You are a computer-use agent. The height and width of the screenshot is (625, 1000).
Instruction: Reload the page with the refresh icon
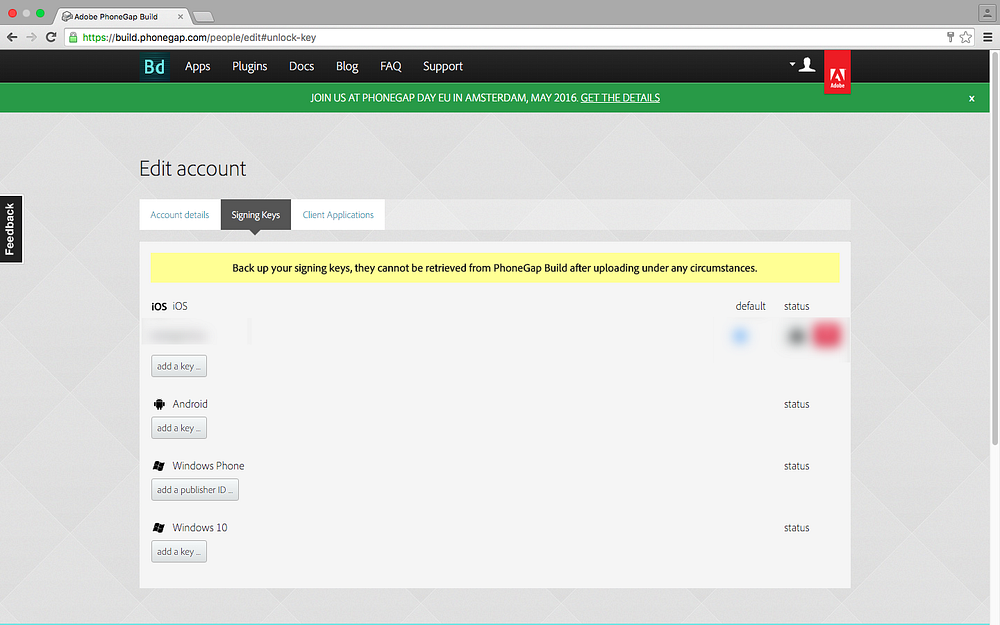click(51, 37)
